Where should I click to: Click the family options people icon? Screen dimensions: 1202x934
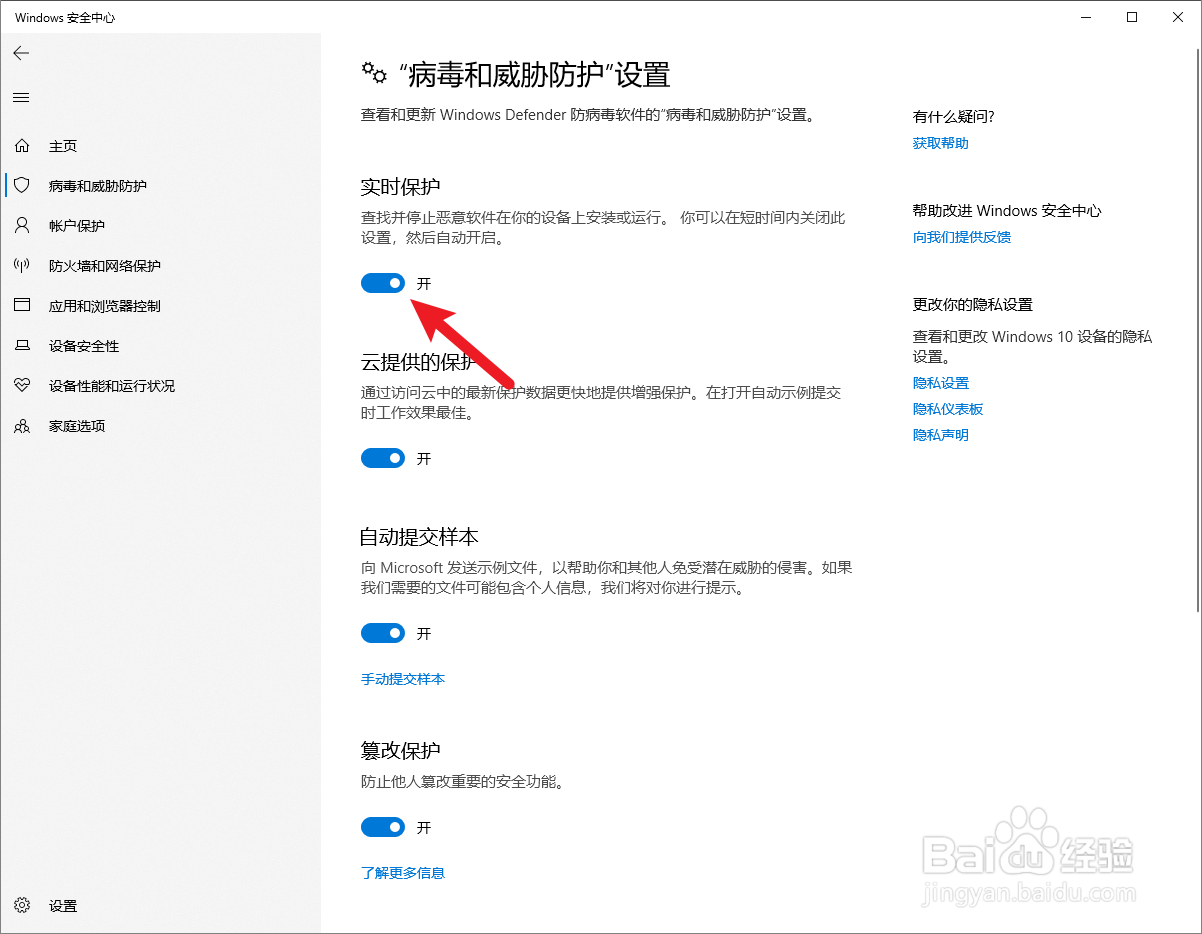click(x=22, y=426)
